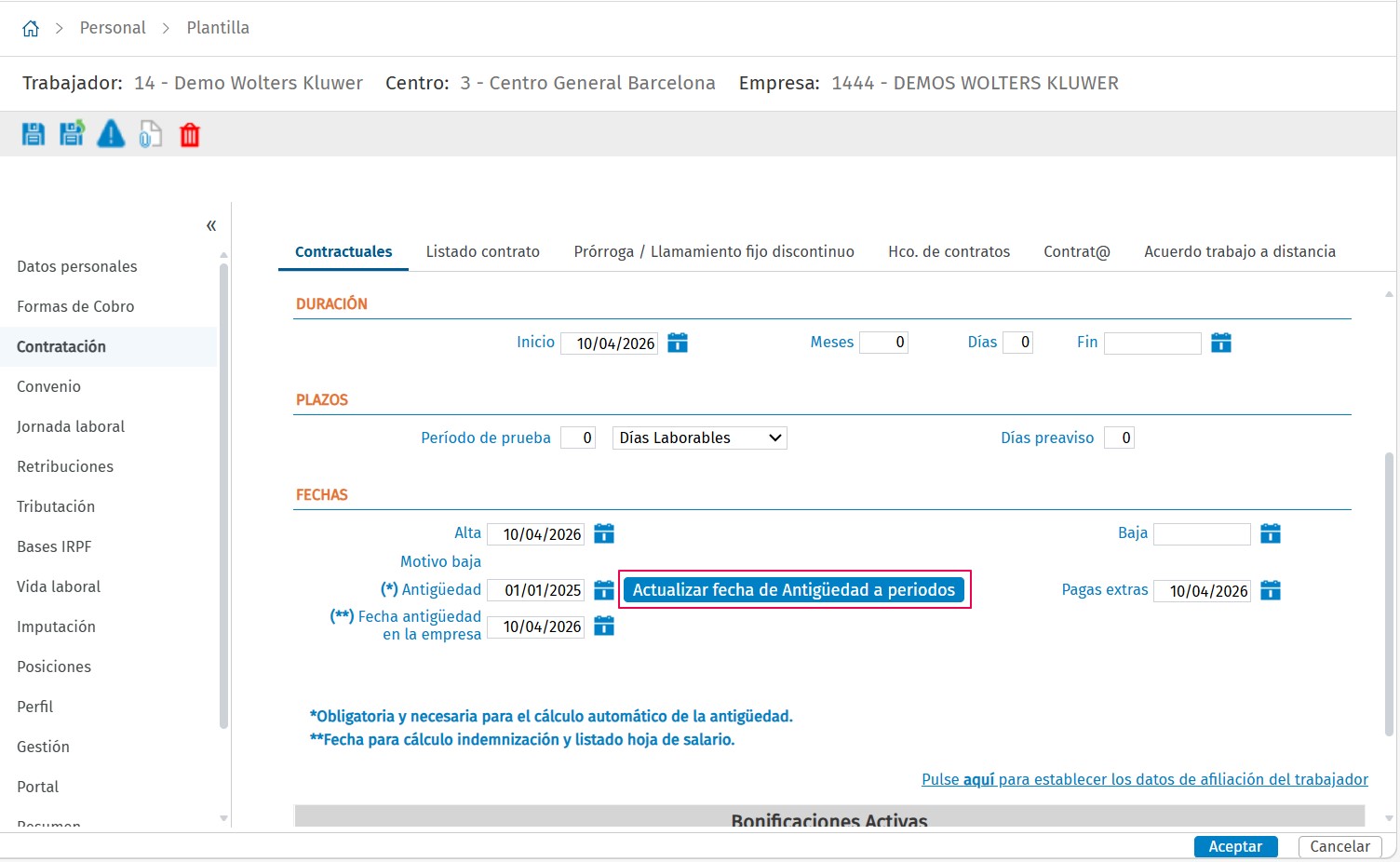Viewport: 1400px width, 862px height.
Task: Open calendar picker for Pagas extras
Action: coord(1271,590)
